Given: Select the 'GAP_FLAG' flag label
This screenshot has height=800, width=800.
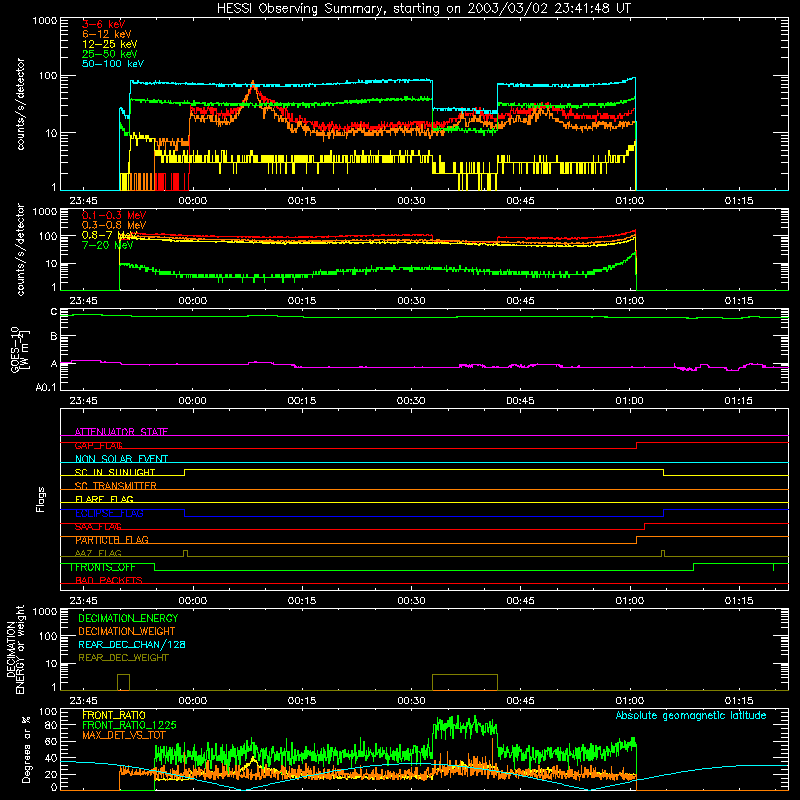Looking at the screenshot, I should click(98, 445).
